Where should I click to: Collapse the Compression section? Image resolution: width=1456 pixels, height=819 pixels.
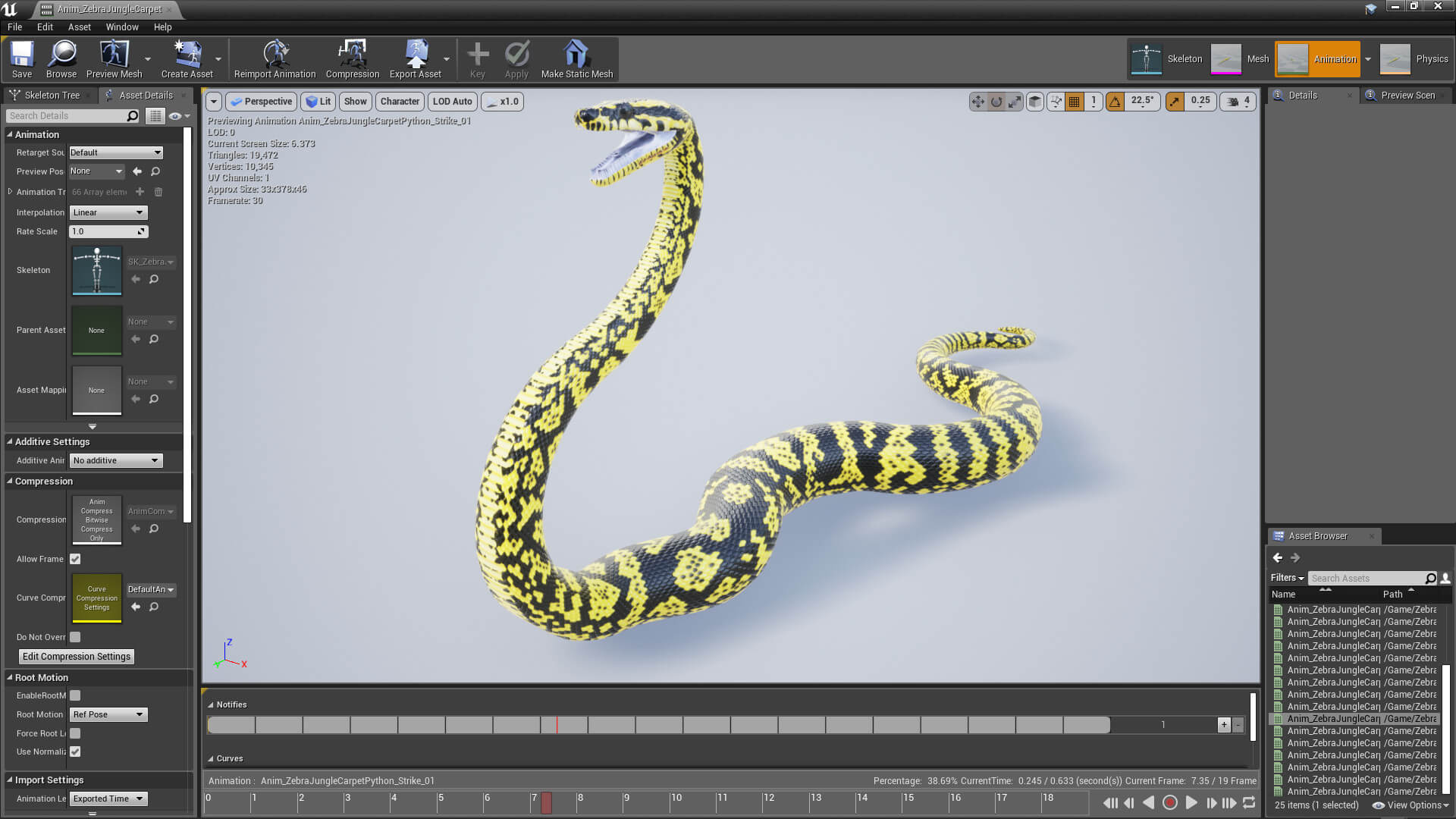(10, 481)
